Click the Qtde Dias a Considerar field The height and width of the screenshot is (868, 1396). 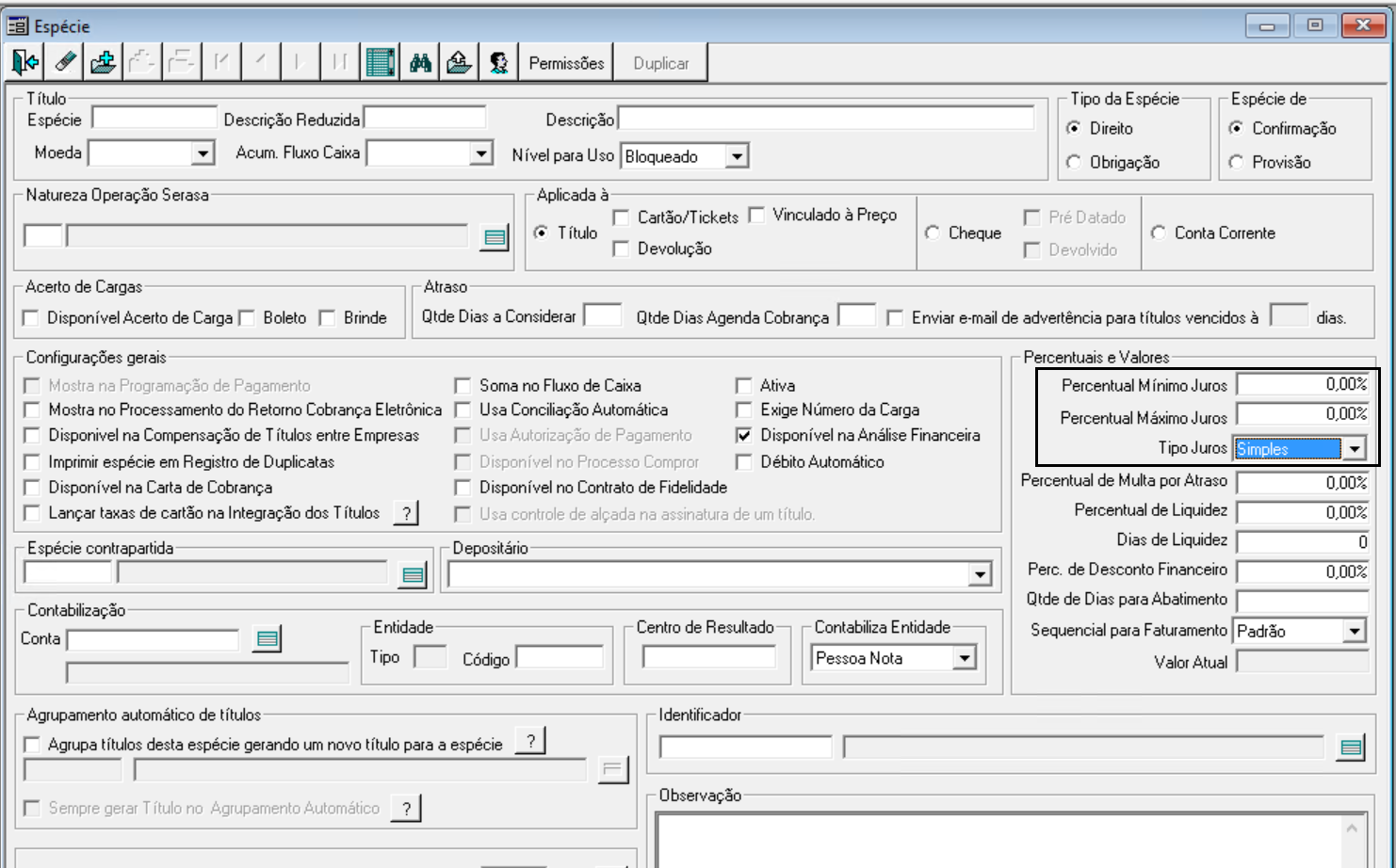point(603,315)
